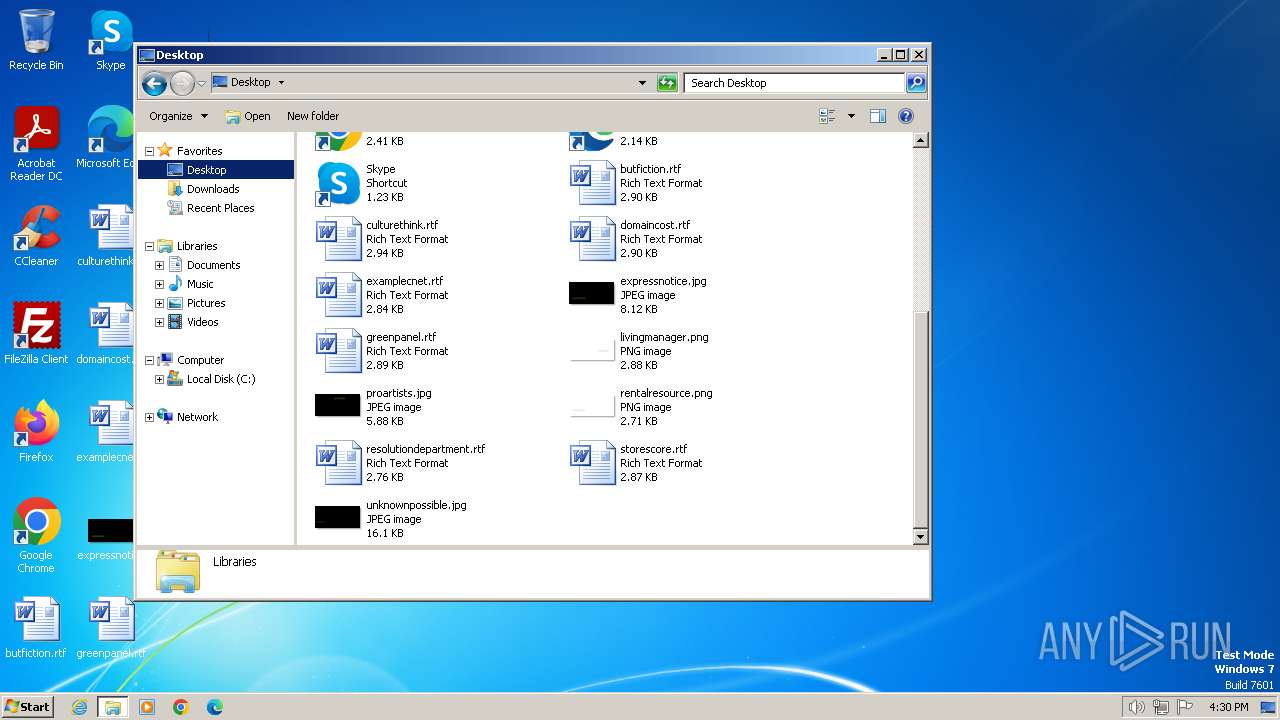Open the Start menu

pyautogui.click(x=27, y=706)
